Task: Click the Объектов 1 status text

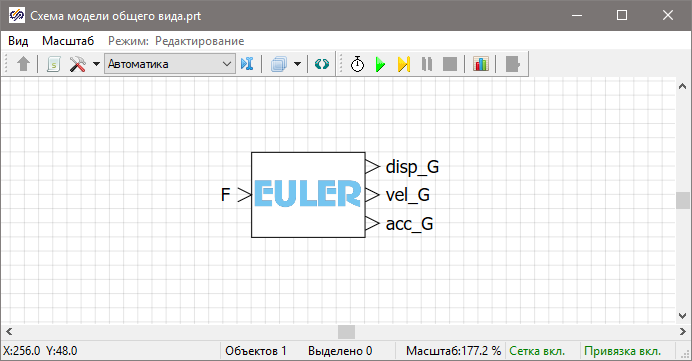Action: (x=256, y=351)
